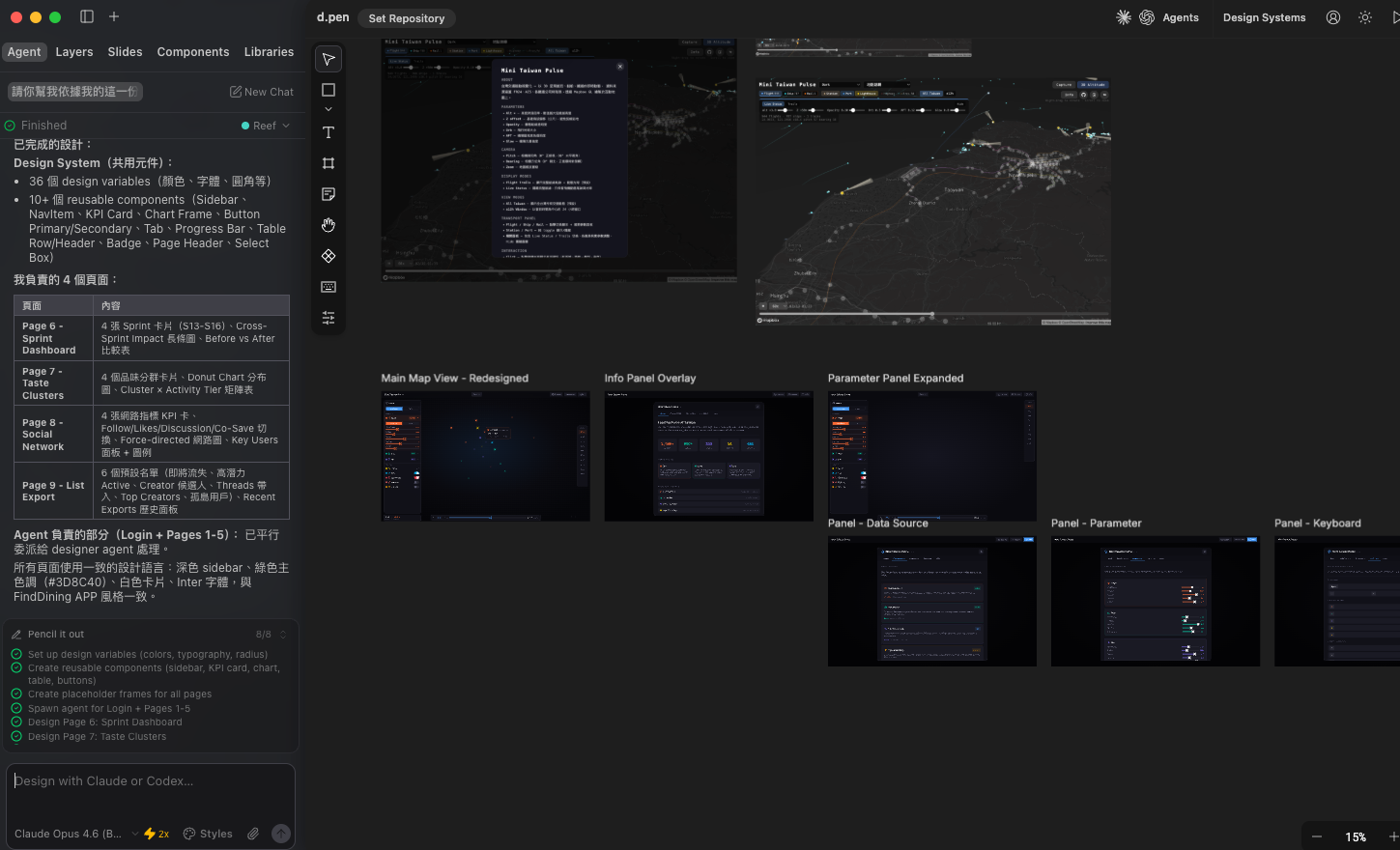Click the paperclip attach file icon
Image resolution: width=1400 pixels, height=850 pixels.
253,834
